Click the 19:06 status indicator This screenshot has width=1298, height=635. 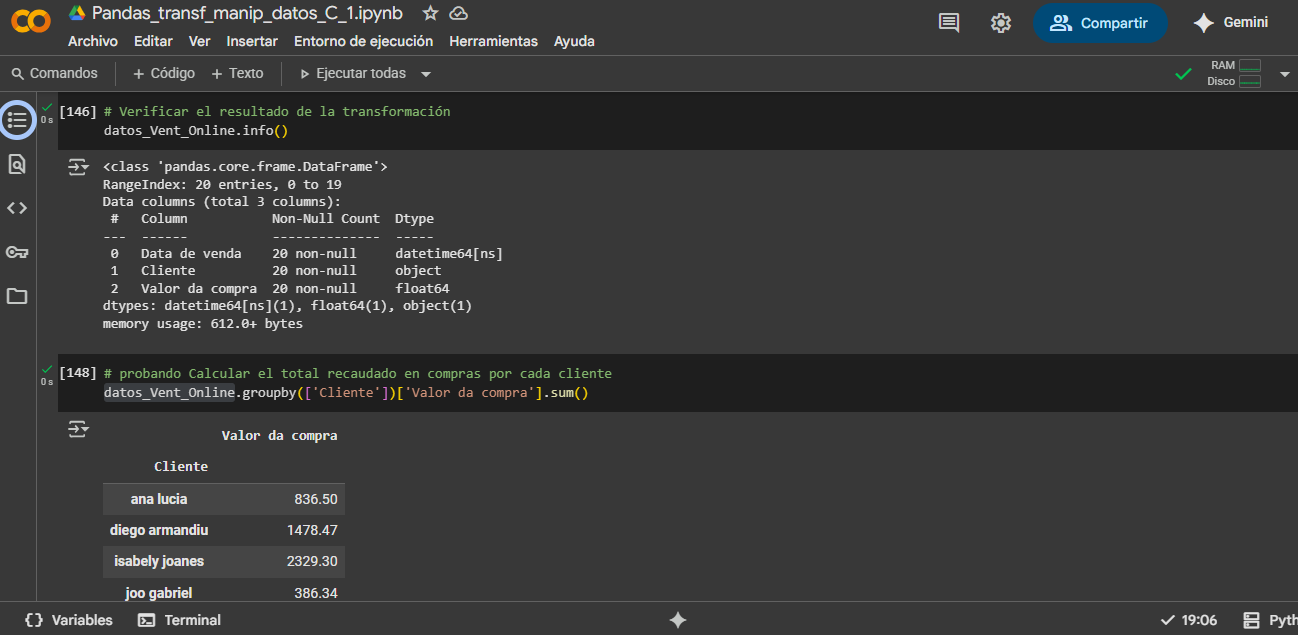(1189, 620)
